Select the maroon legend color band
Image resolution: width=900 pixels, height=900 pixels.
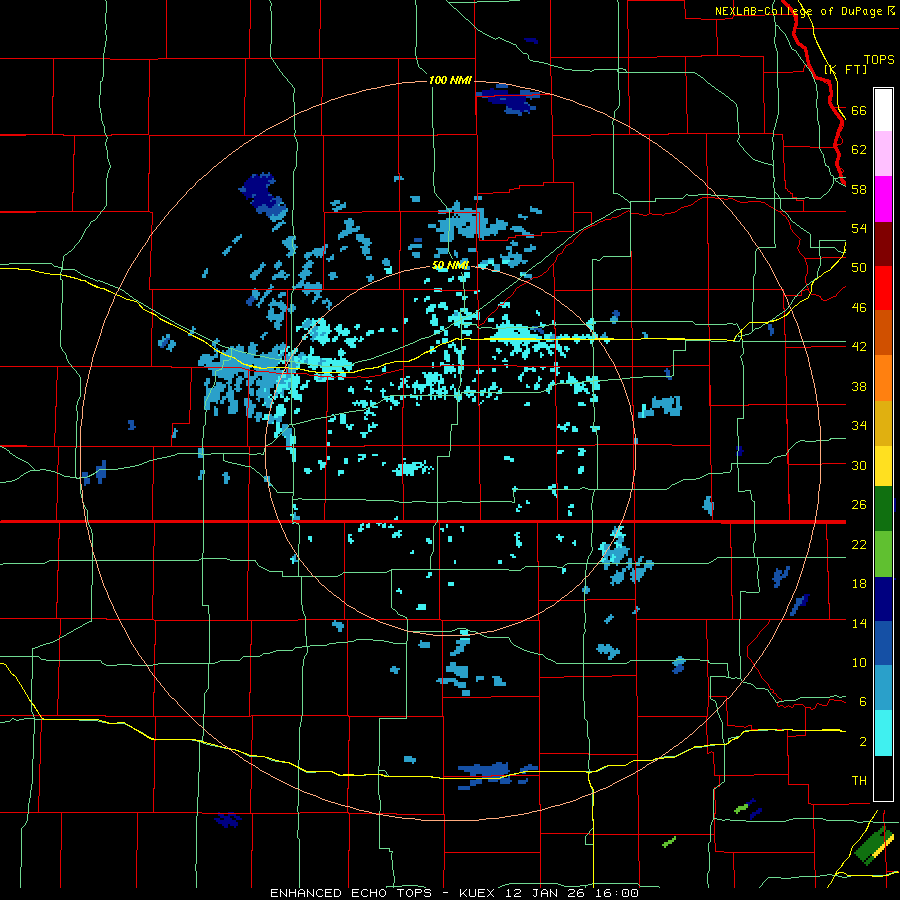pos(883,244)
